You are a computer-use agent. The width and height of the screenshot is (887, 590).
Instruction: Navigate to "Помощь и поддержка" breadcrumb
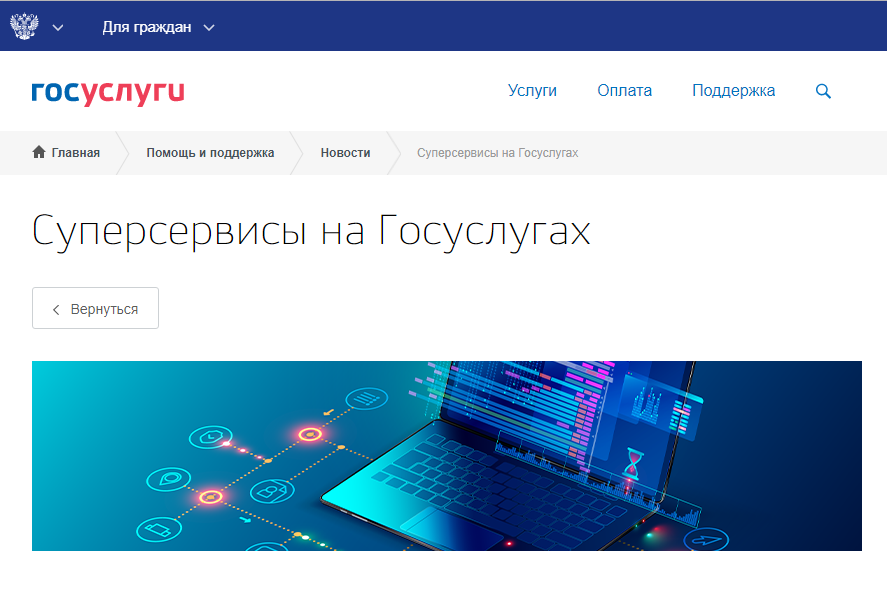[210, 153]
